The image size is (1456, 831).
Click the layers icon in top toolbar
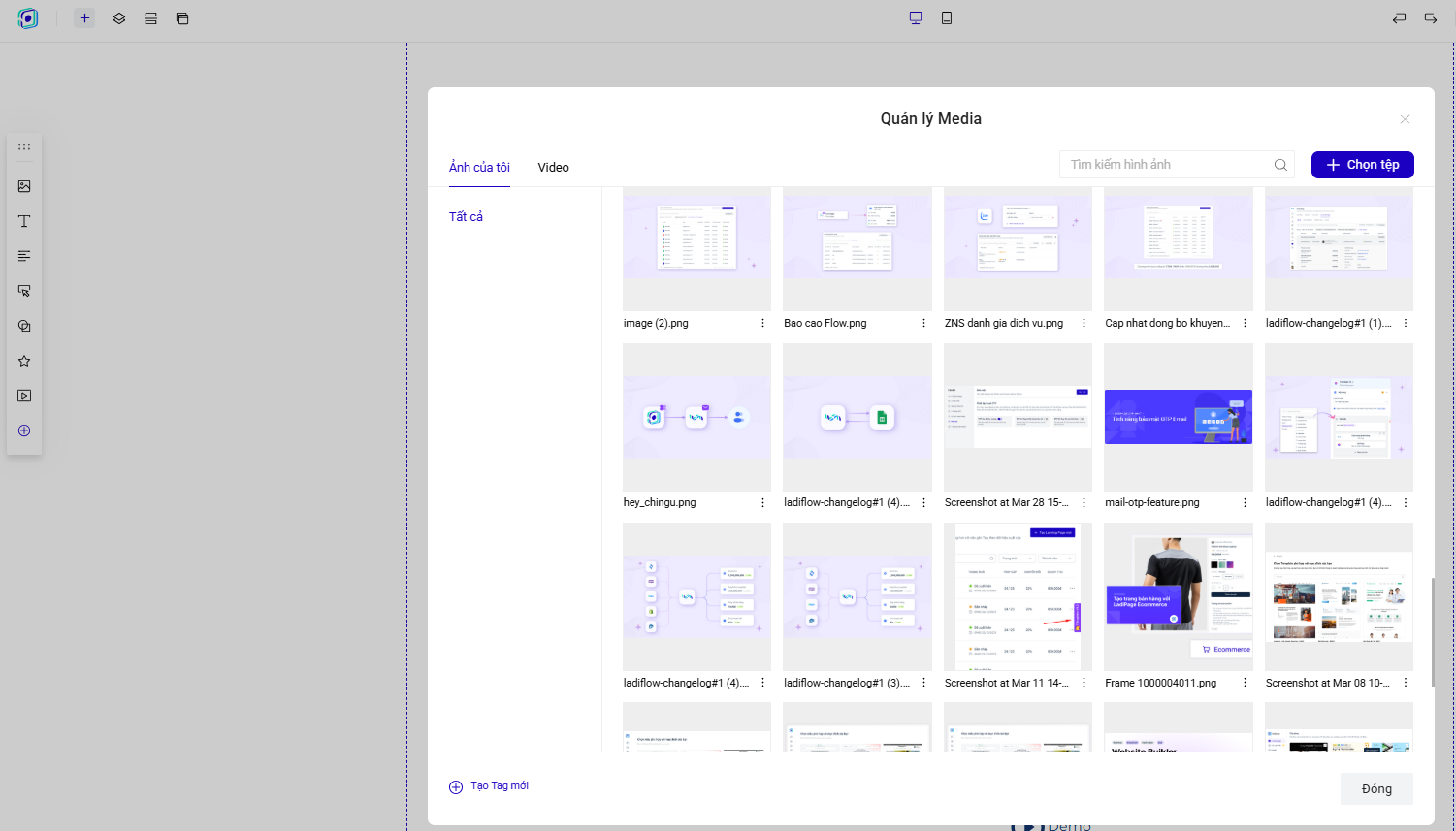pyautogui.click(x=119, y=18)
